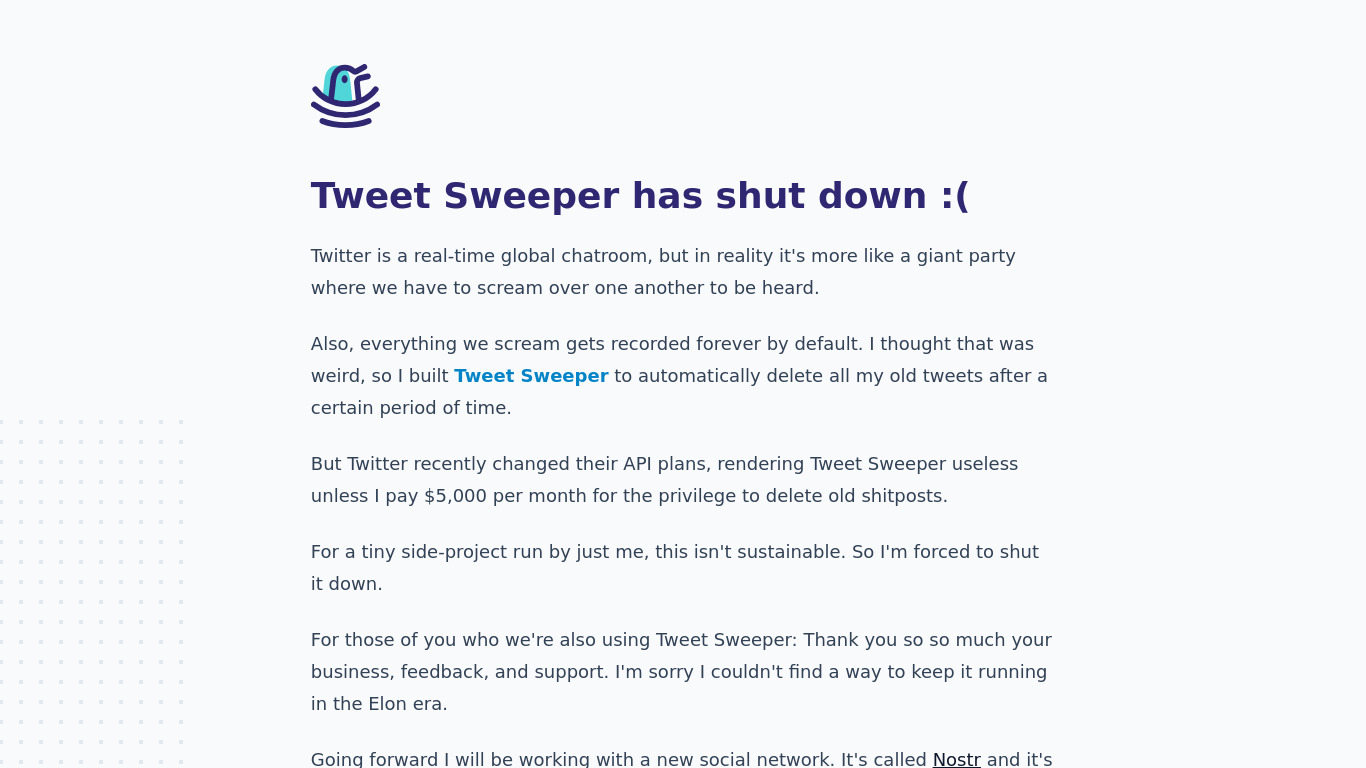Click the Tweet Sweeper bird logo

pyautogui.click(x=345, y=96)
